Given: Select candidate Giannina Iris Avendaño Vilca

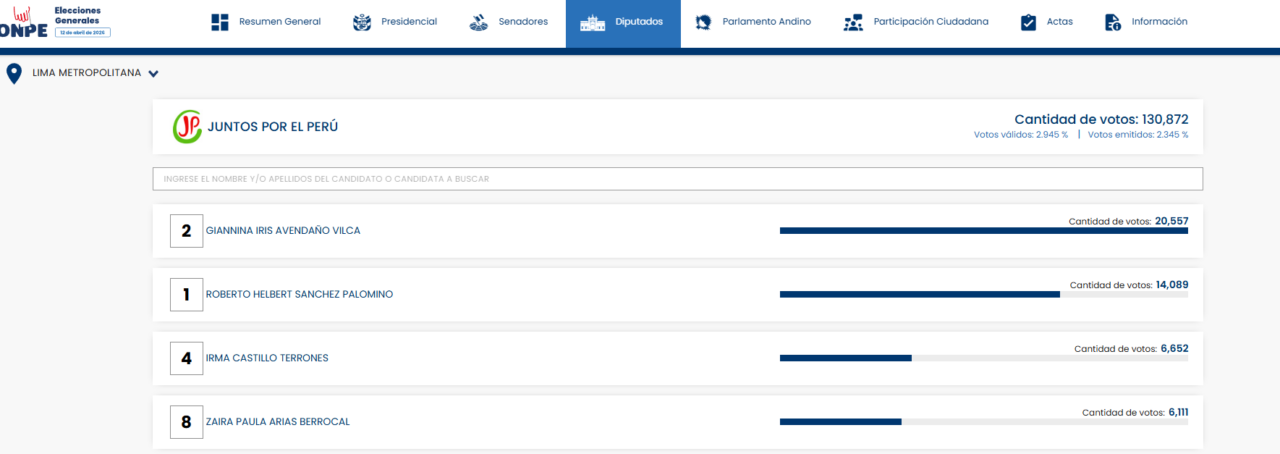Looking at the screenshot, I should 283,231.
